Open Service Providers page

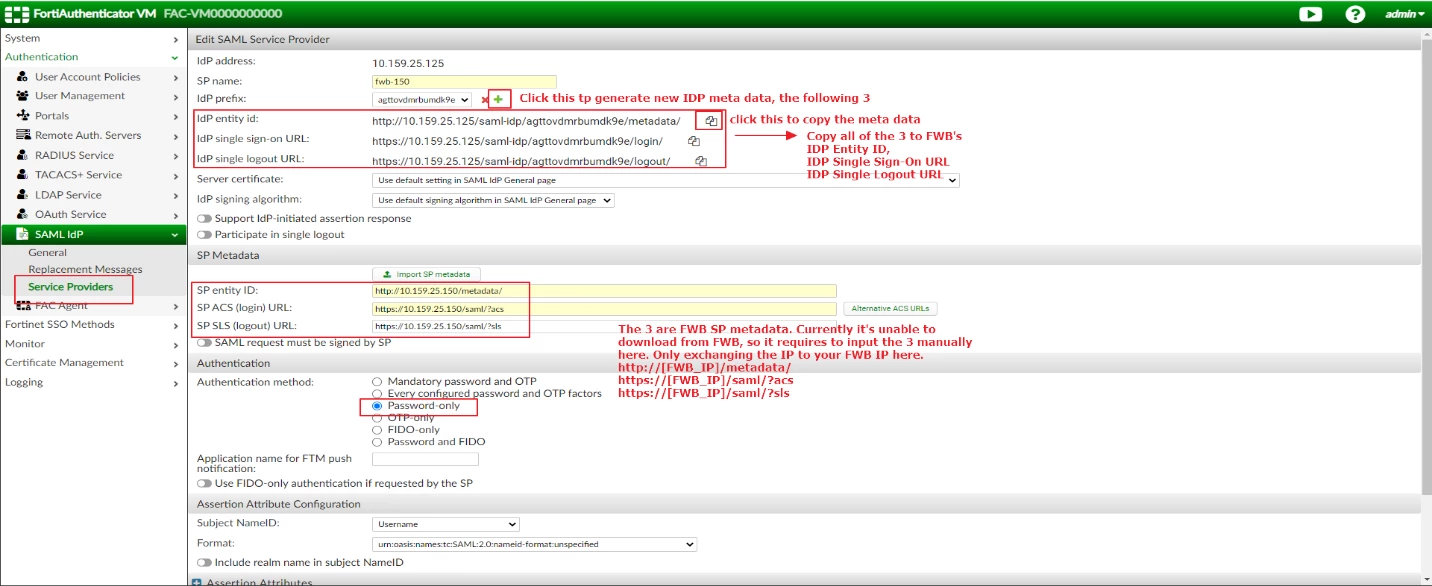70,287
